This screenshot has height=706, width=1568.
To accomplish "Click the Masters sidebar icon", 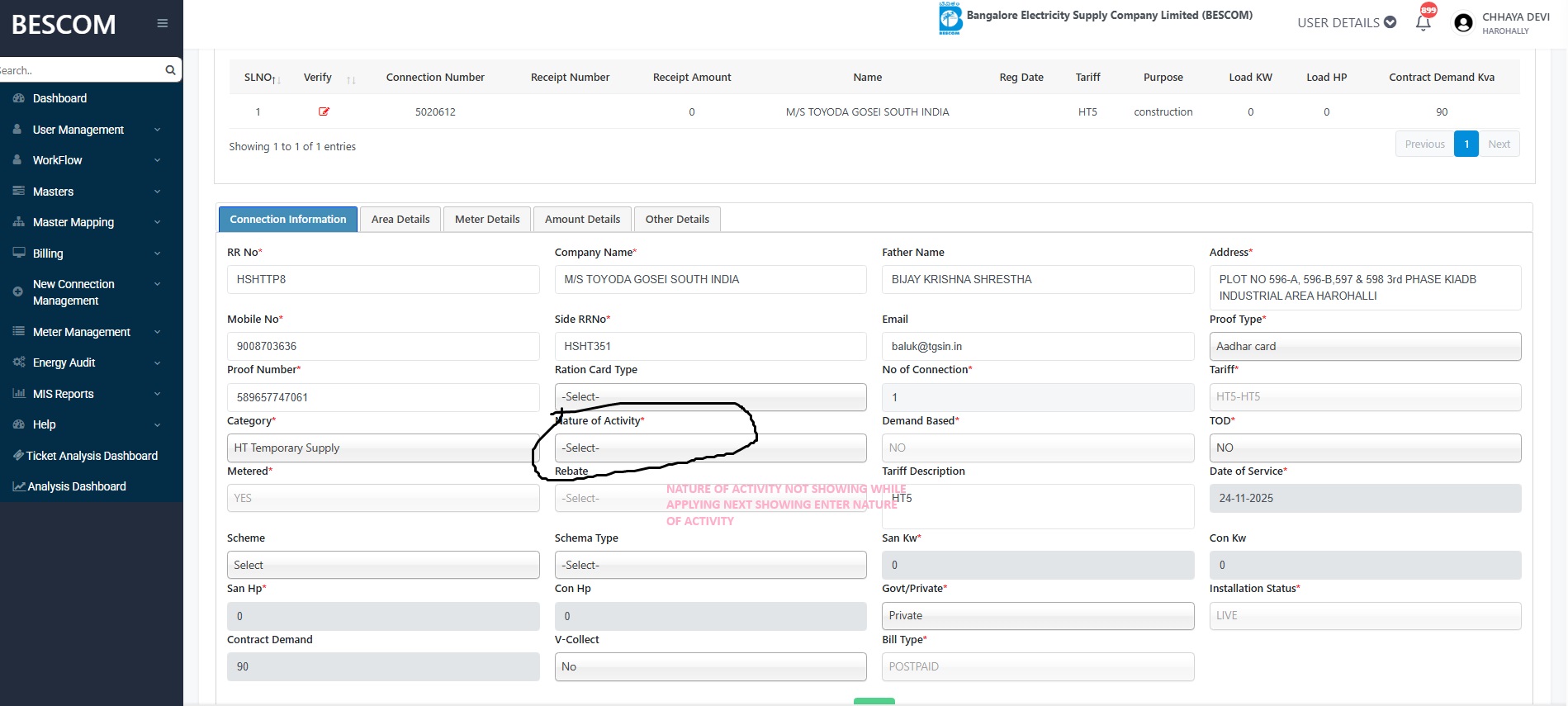I will coord(18,192).
